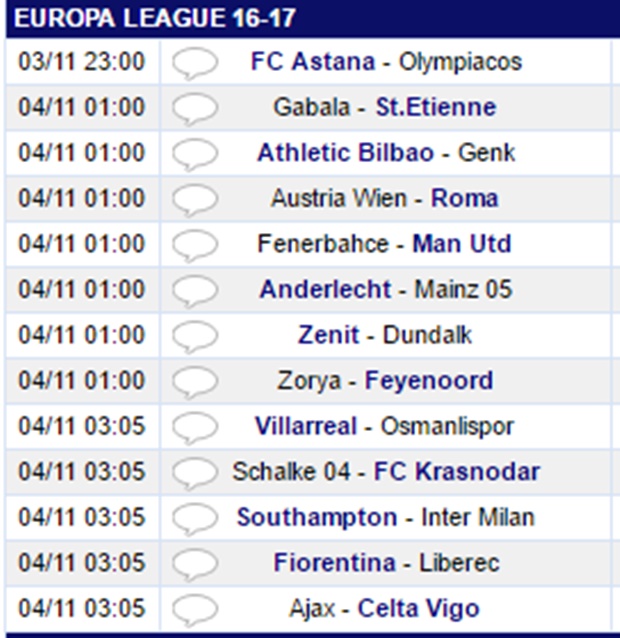620x638 pixels.
Task: Open comments for Austria Wien - Roma
Action: 195,199
